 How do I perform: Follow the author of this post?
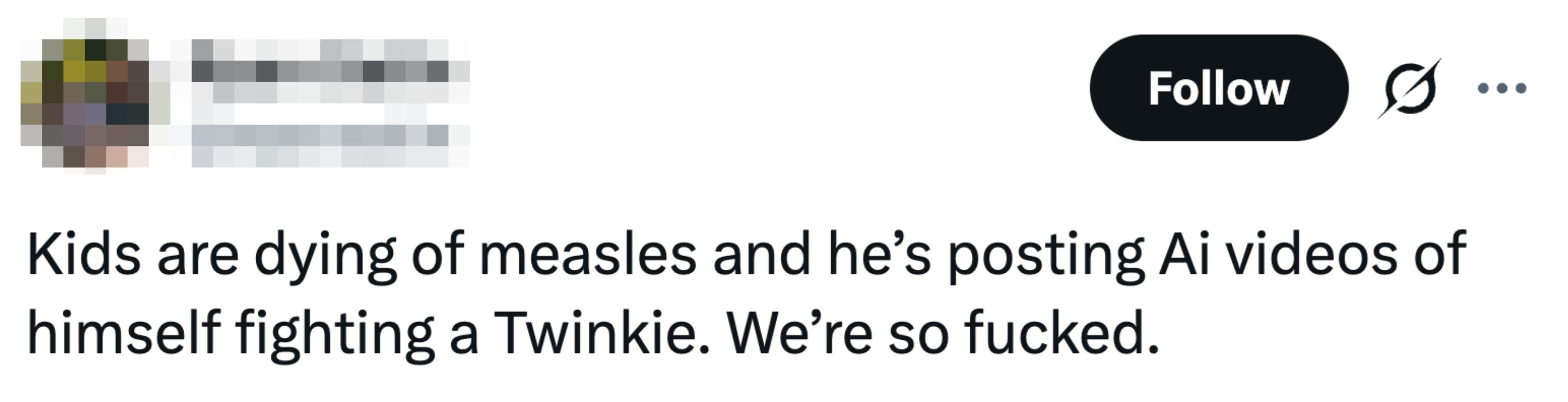point(1218,88)
